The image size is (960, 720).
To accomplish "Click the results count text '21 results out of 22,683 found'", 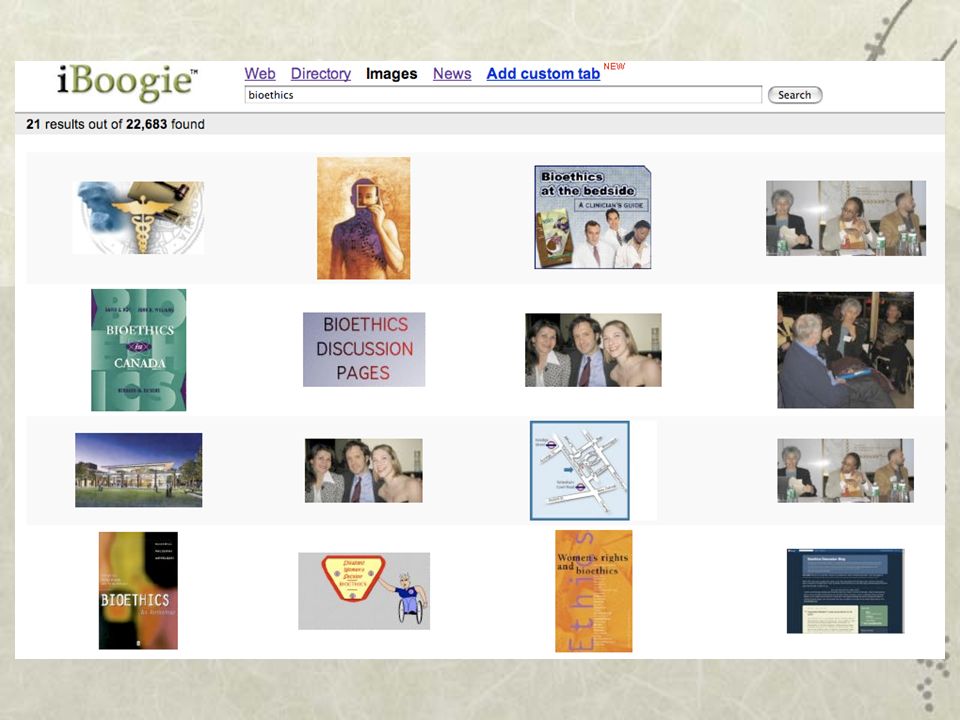I will tap(115, 124).
